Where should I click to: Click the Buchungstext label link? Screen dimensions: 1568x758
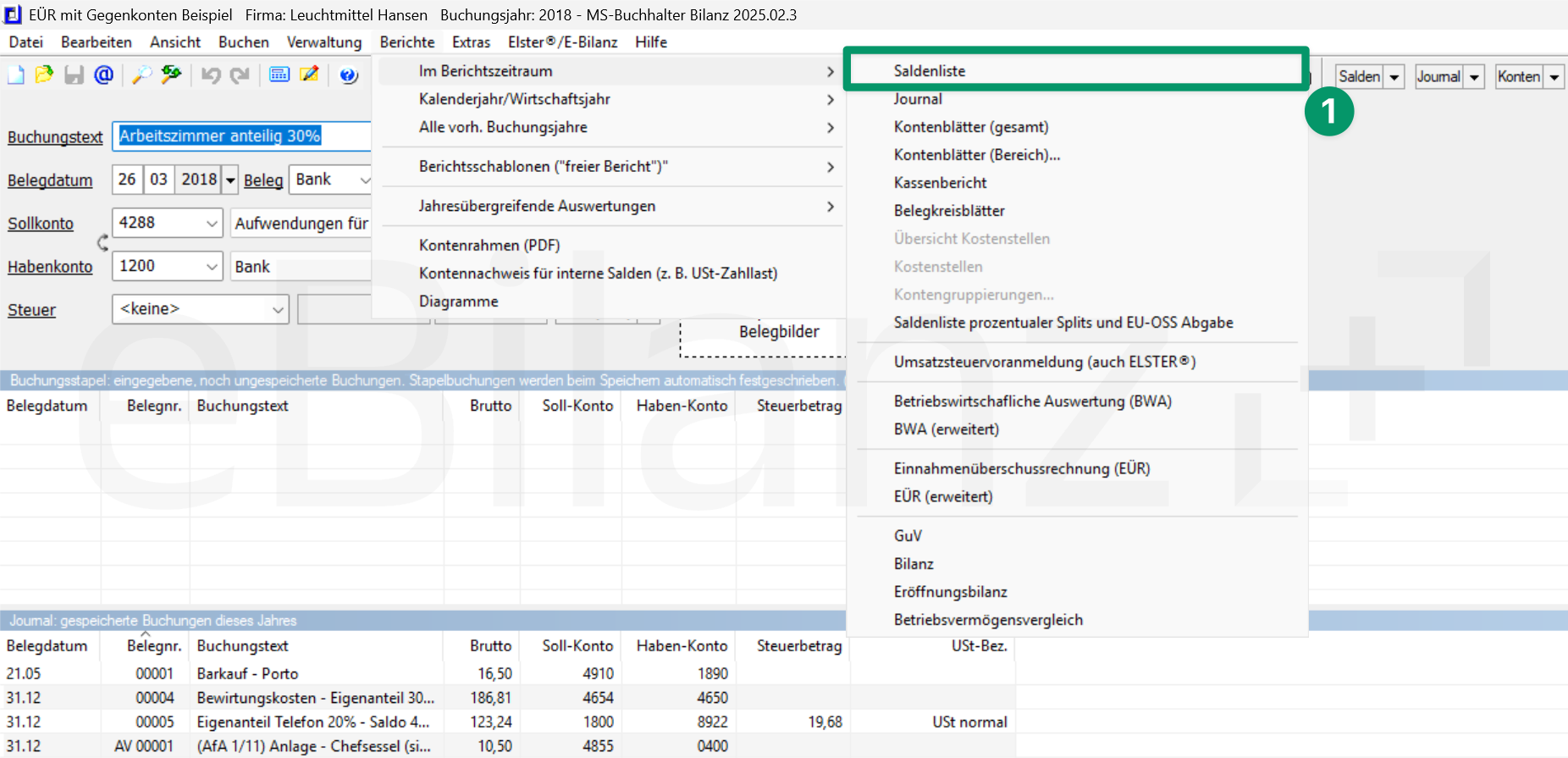[x=55, y=137]
